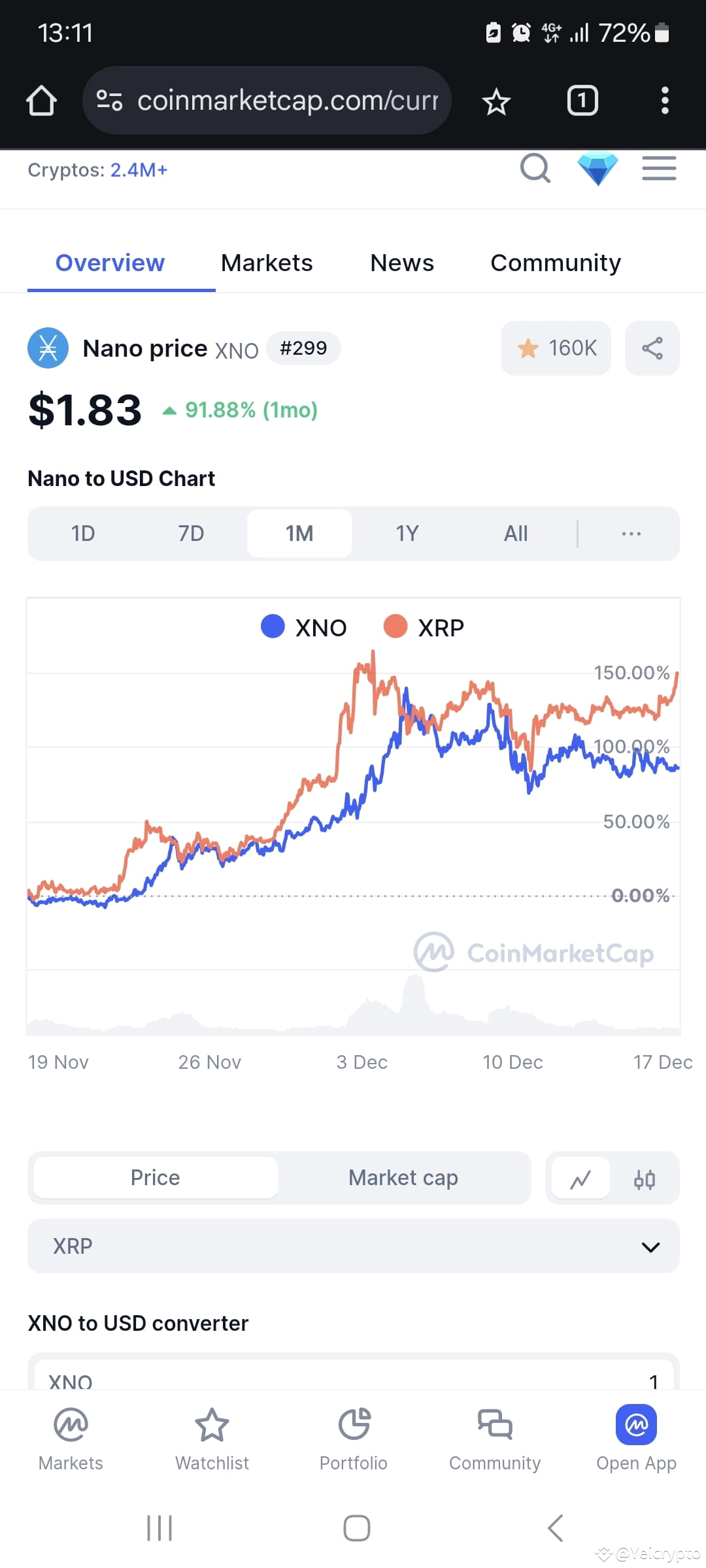
Task: Open the browser tab switcher icon
Action: [x=582, y=101]
